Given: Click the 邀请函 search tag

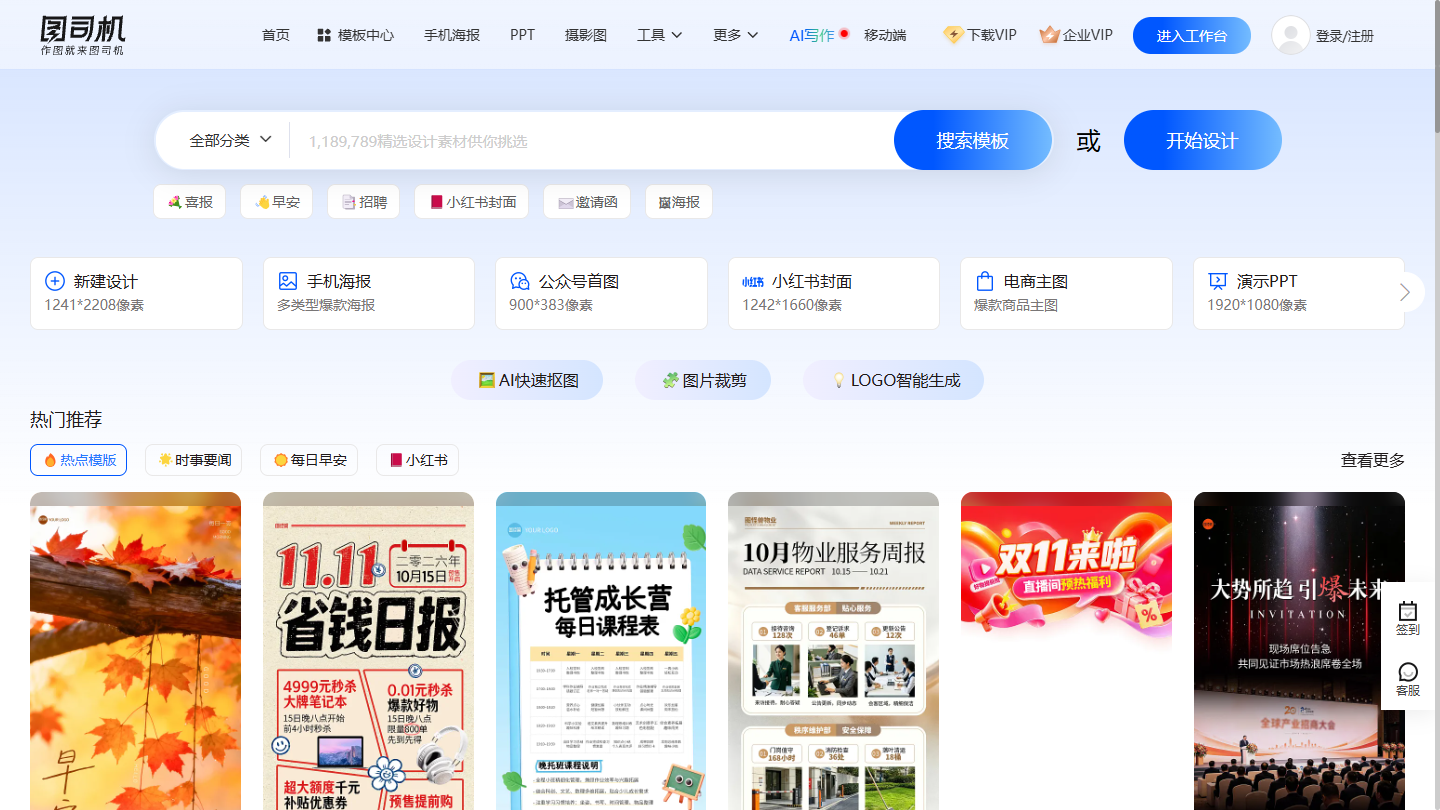Looking at the screenshot, I should 588,202.
